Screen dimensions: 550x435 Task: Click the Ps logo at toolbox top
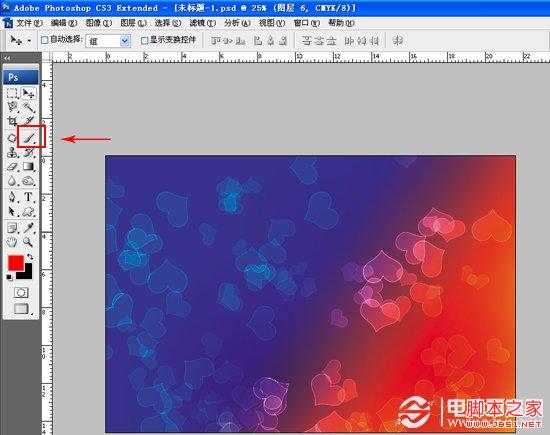point(21,77)
